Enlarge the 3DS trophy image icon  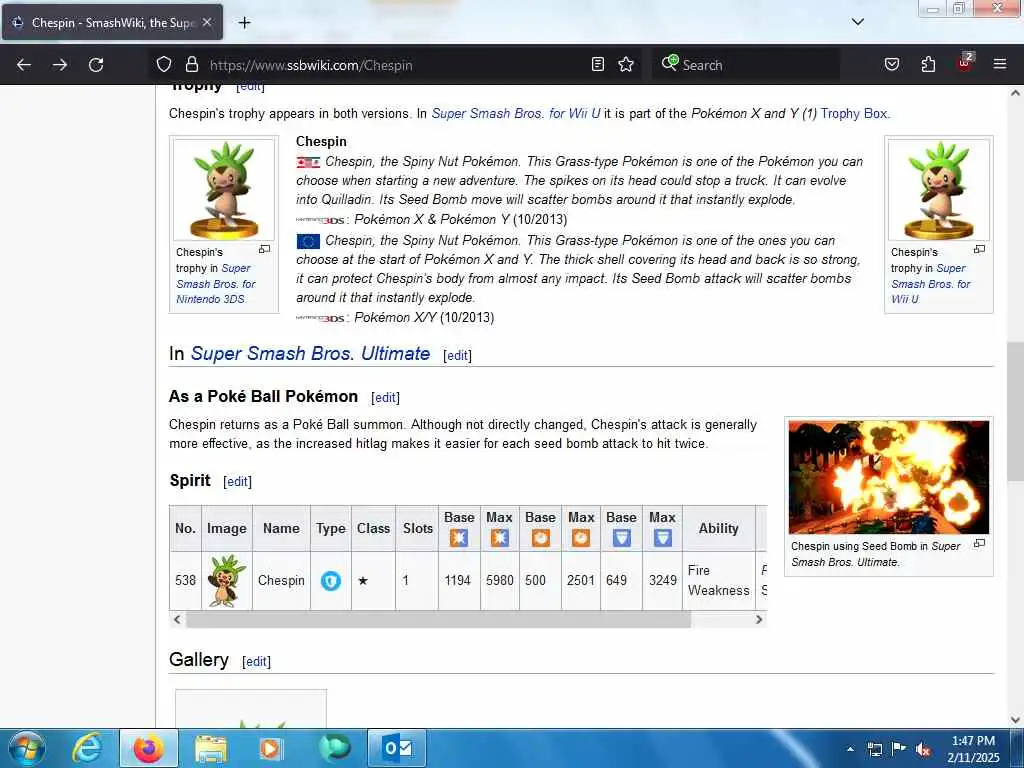(264, 249)
